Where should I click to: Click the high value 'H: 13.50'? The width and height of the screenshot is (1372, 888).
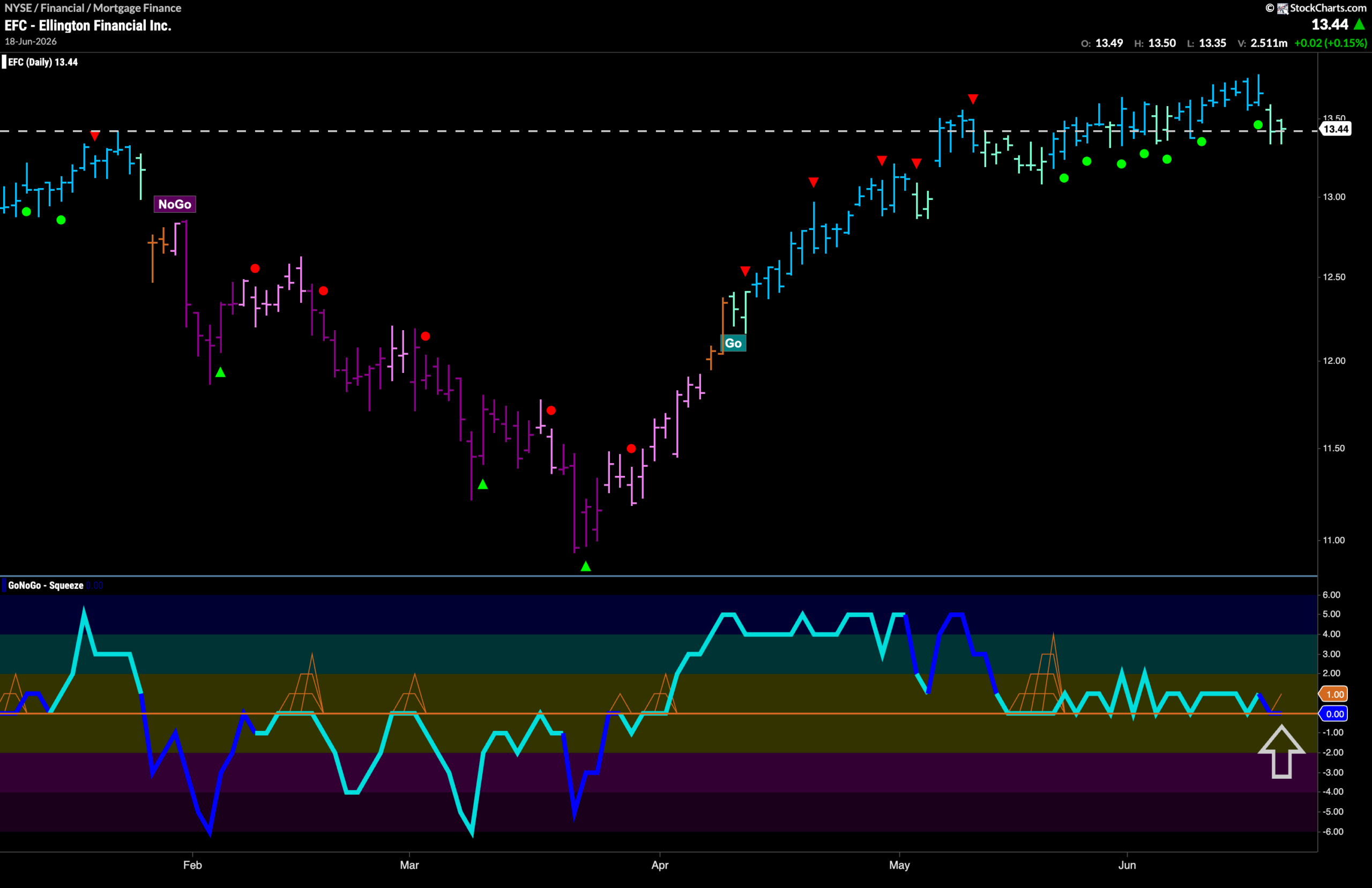point(1154,43)
